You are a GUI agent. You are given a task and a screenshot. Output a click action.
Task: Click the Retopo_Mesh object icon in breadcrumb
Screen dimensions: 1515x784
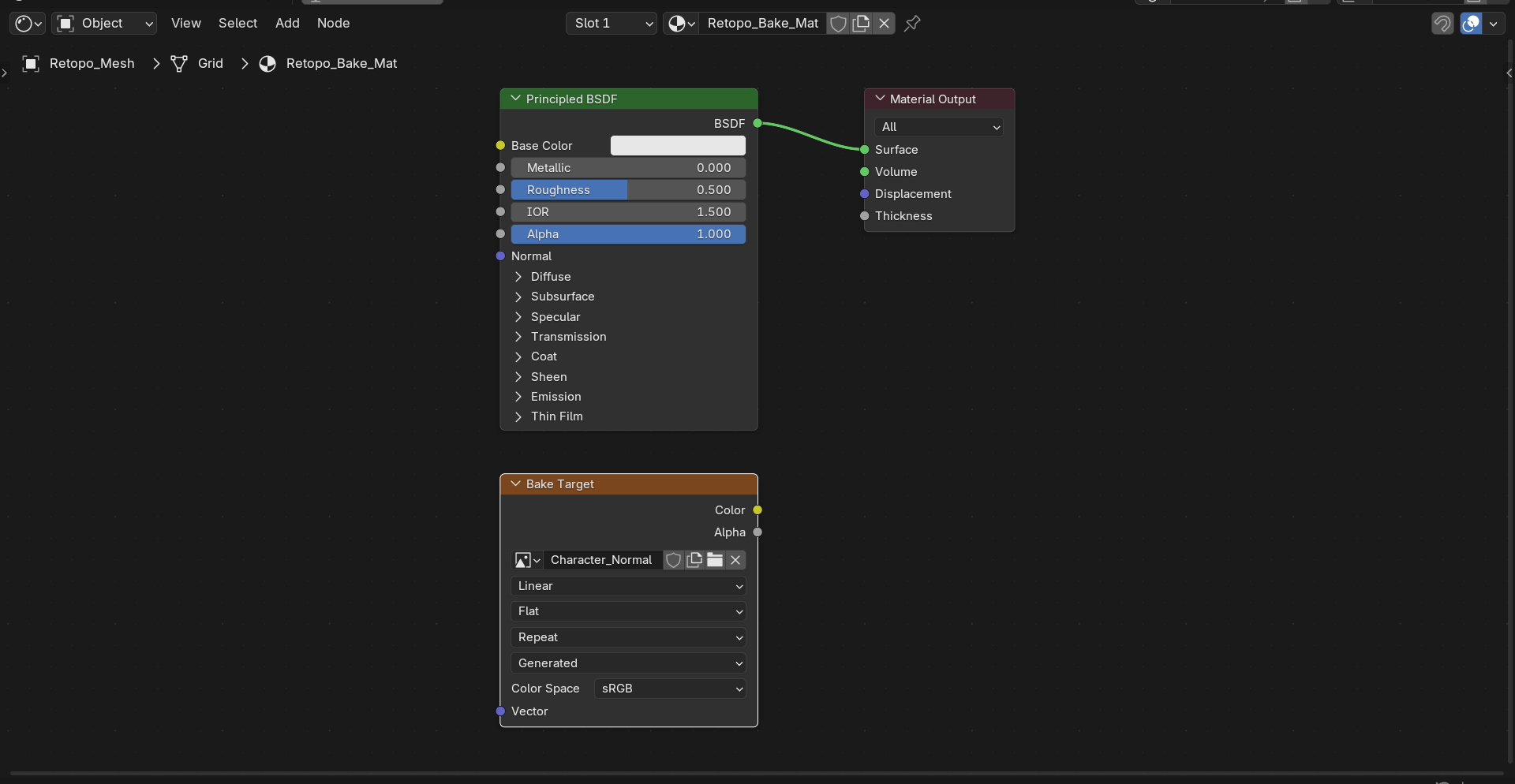(31, 64)
